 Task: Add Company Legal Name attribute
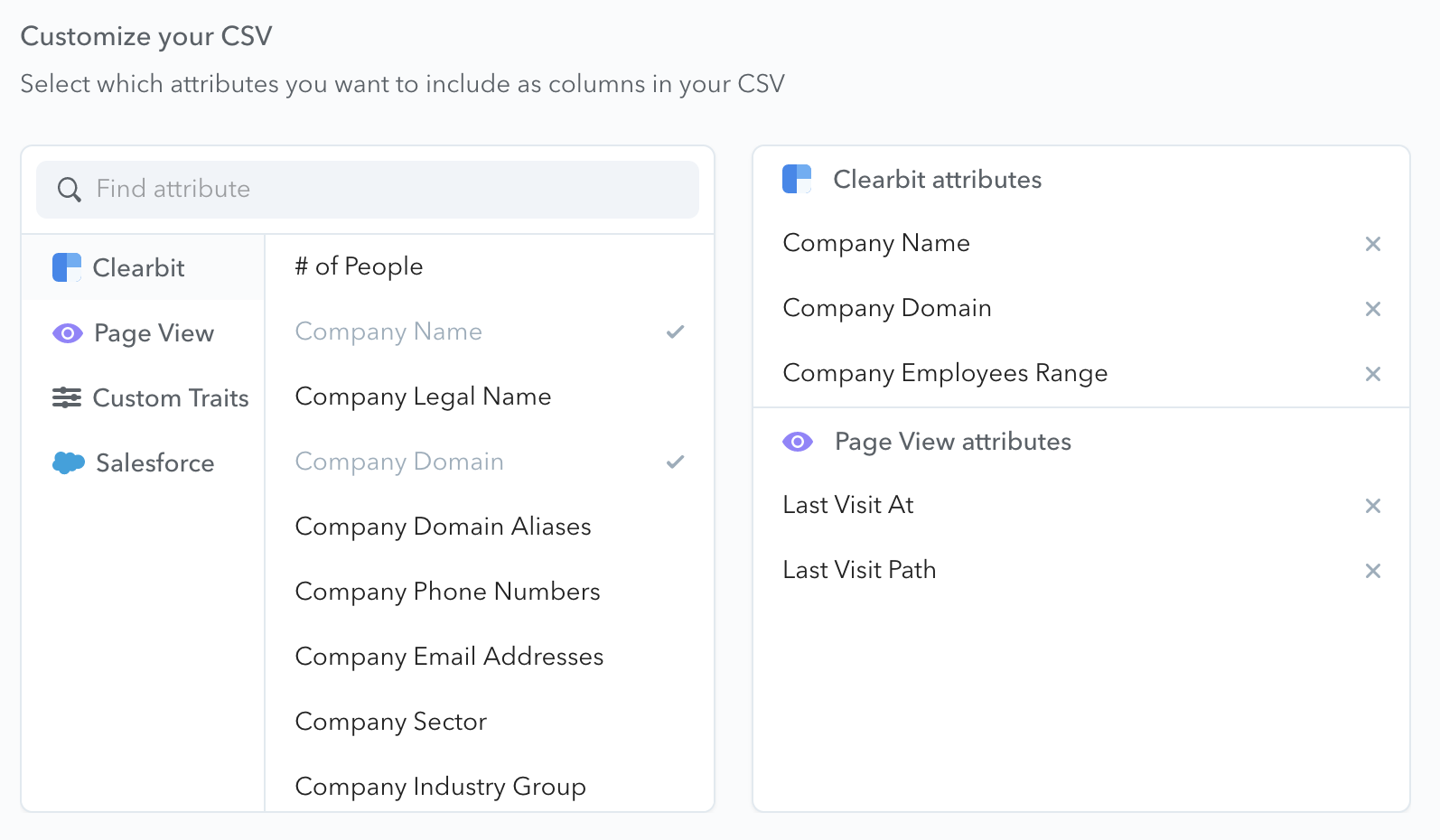pyautogui.click(x=490, y=397)
